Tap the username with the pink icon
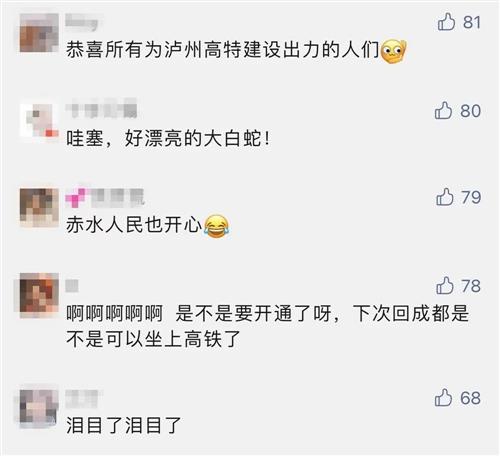This screenshot has width=500, height=456. (105, 197)
